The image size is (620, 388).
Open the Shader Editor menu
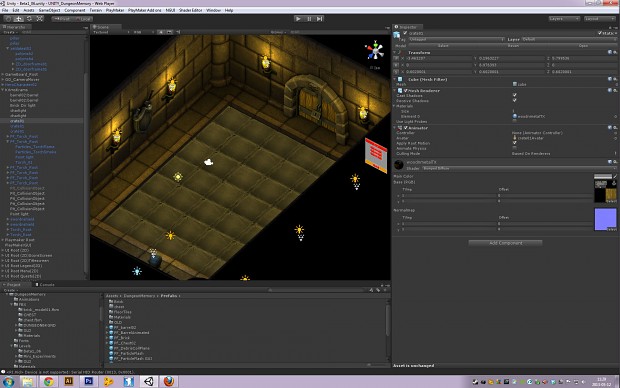pos(191,10)
